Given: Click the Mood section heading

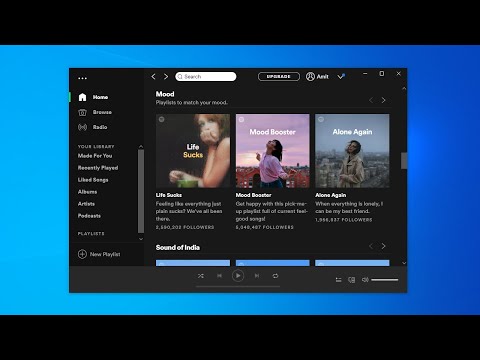Looking at the screenshot, I should (165, 94).
